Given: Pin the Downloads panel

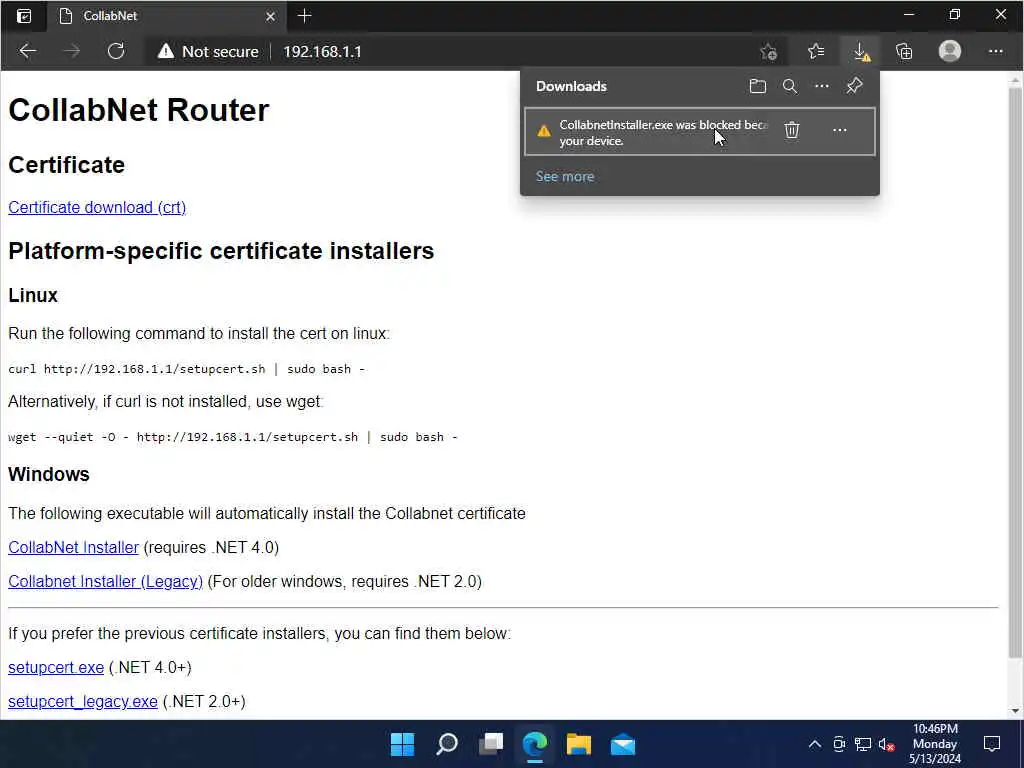Looking at the screenshot, I should pos(854,86).
